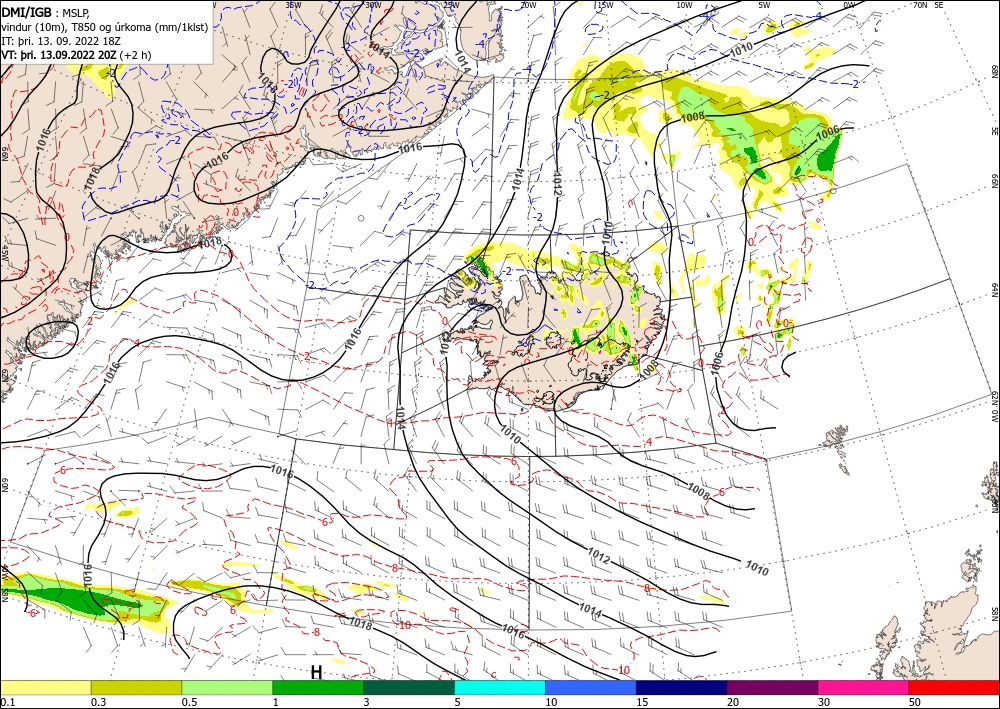The width and height of the screenshot is (1000, 709).
Task: Click the '20W' longitude label
Action: coord(528,4)
